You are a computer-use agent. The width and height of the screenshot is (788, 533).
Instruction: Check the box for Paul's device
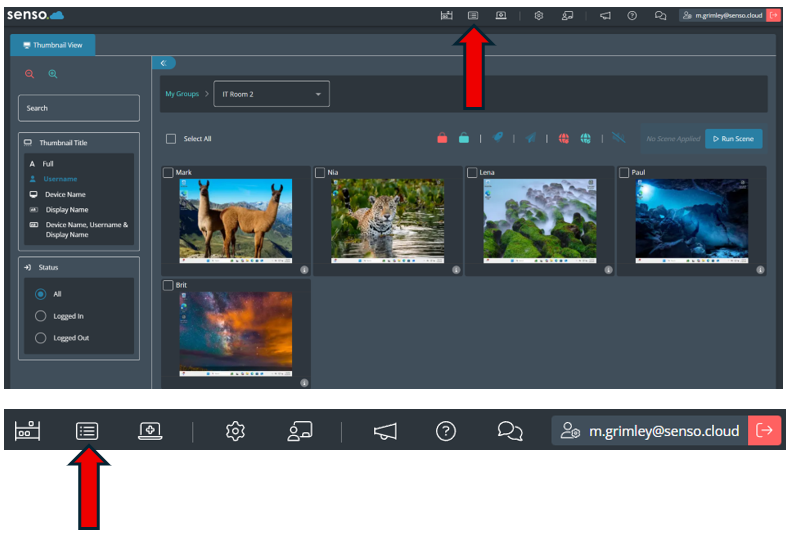624,173
